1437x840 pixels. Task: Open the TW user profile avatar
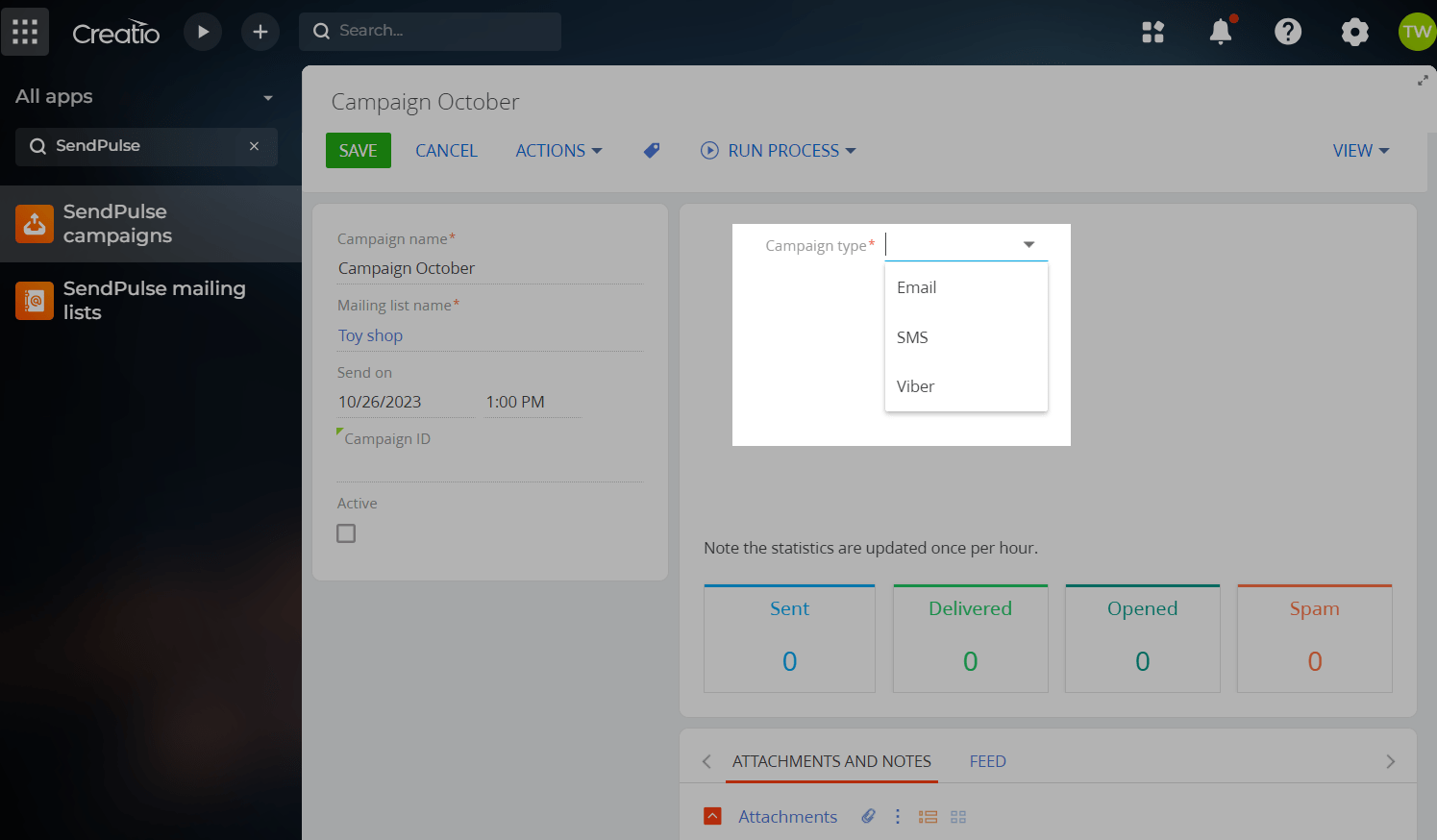(1417, 32)
